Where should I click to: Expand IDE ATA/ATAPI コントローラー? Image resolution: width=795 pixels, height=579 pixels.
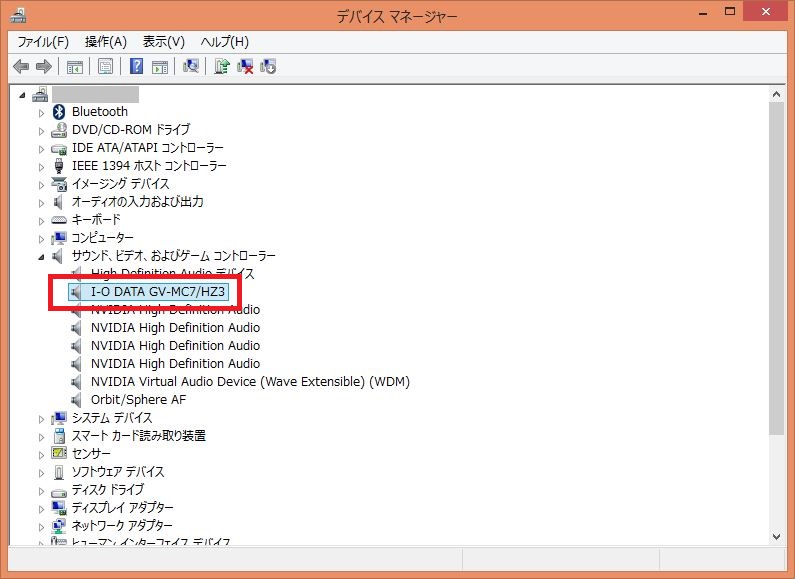coord(42,149)
